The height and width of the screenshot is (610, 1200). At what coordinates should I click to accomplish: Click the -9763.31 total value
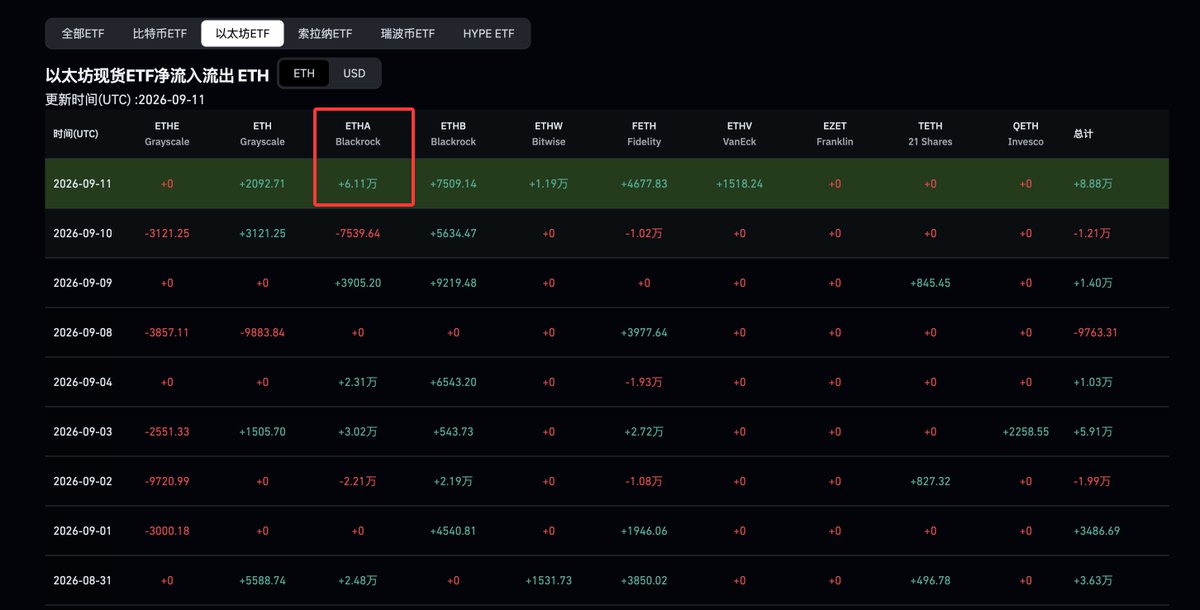coord(1095,332)
